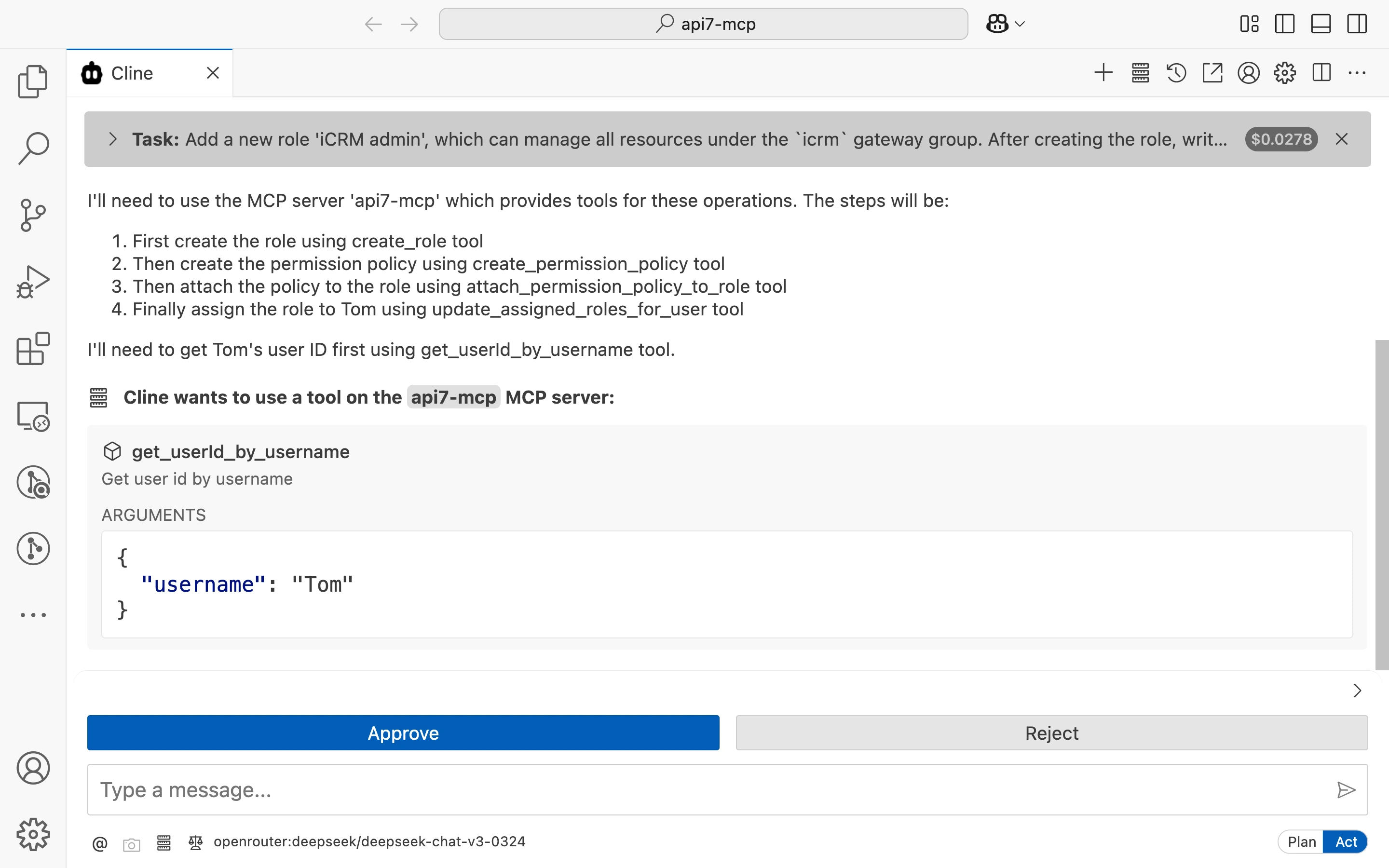
Task: Click the arguments JSON code block
Action: 727,584
